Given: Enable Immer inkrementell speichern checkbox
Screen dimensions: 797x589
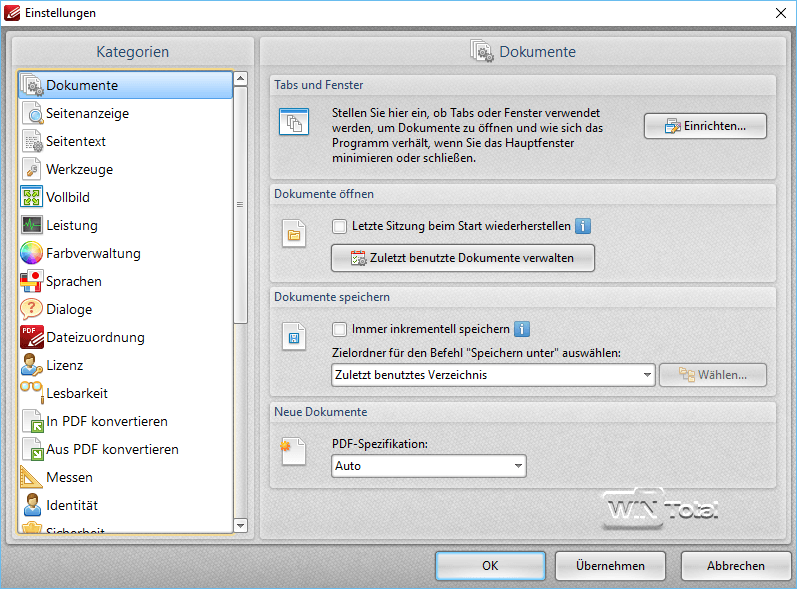Looking at the screenshot, I should tap(339, 329).
